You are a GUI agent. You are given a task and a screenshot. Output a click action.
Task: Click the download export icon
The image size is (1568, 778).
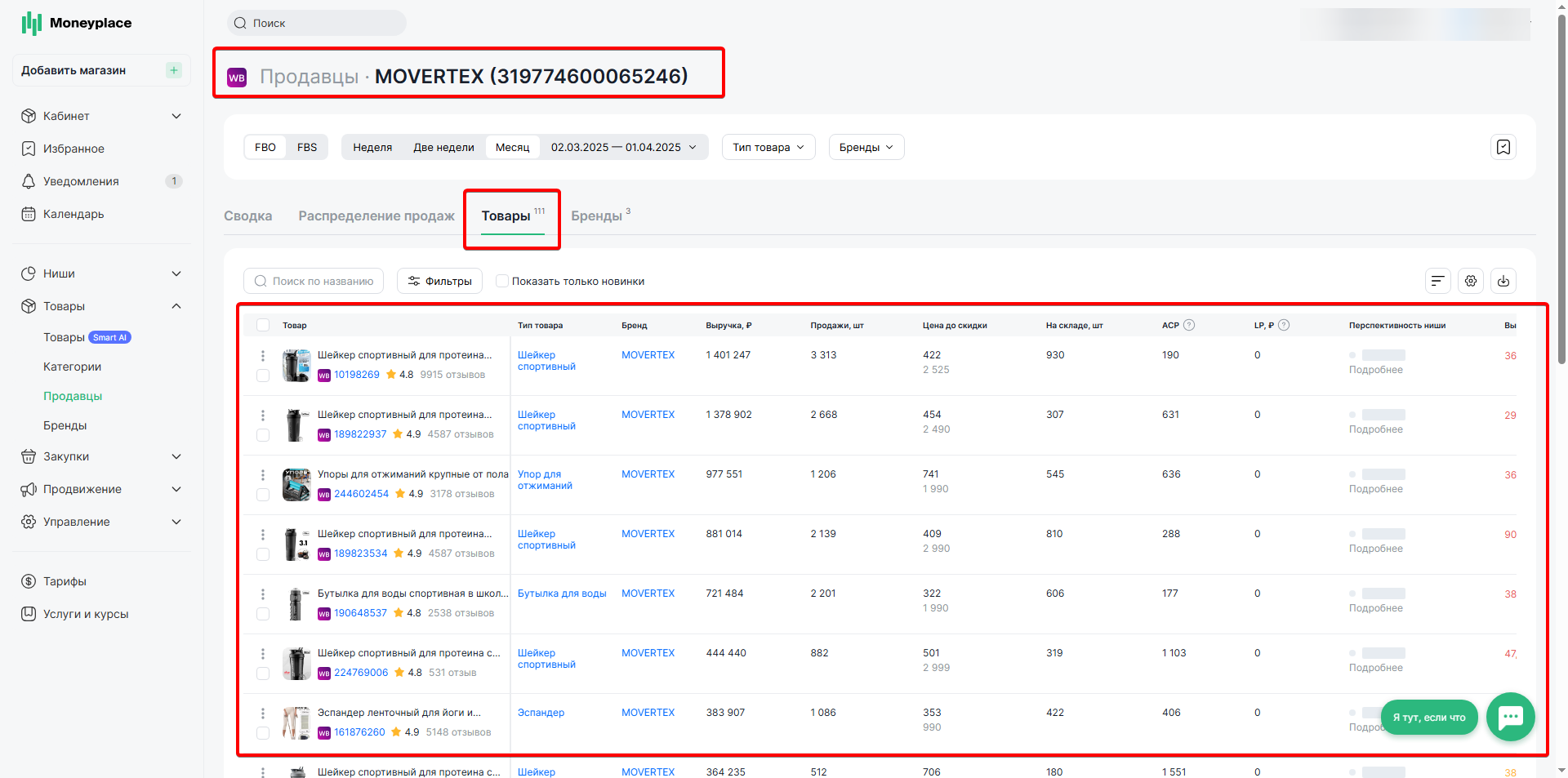point(1503,281)
